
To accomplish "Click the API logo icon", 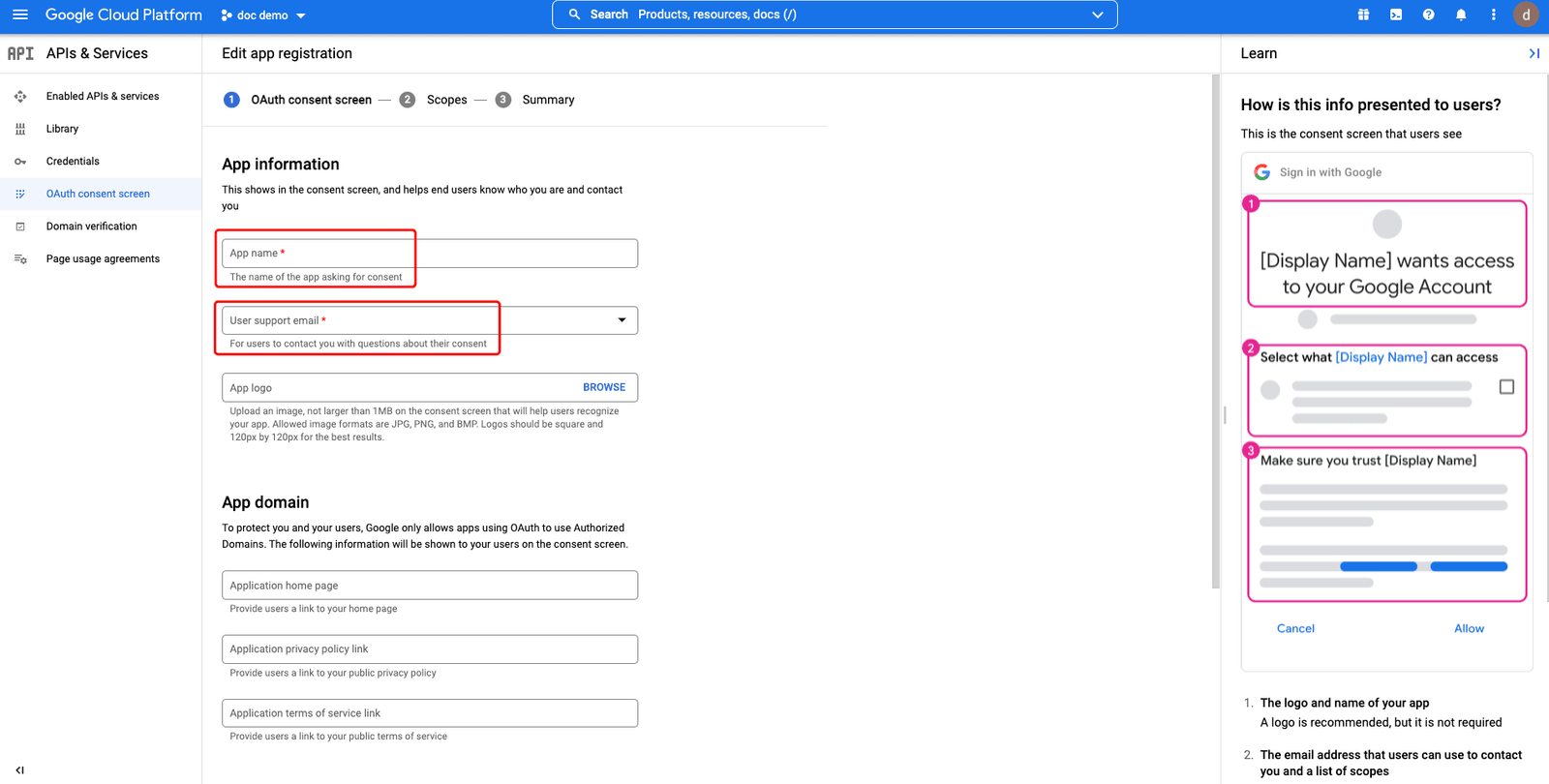I will tap(20, 53).
